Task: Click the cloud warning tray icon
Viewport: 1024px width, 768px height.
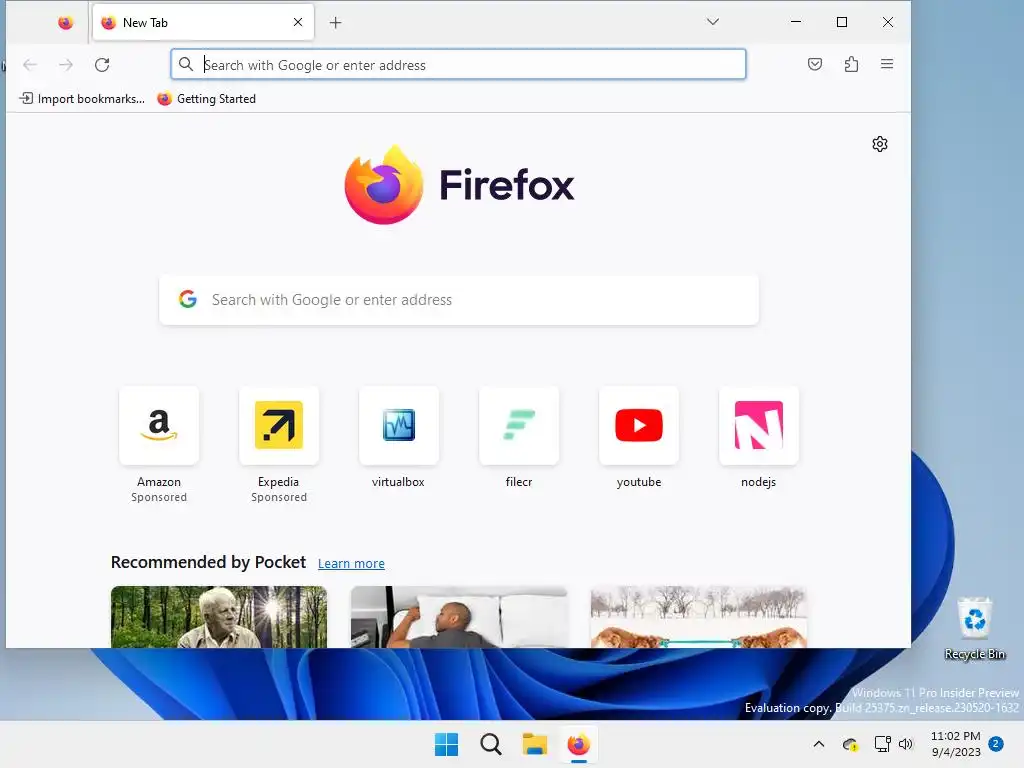Action: [850, 744]
